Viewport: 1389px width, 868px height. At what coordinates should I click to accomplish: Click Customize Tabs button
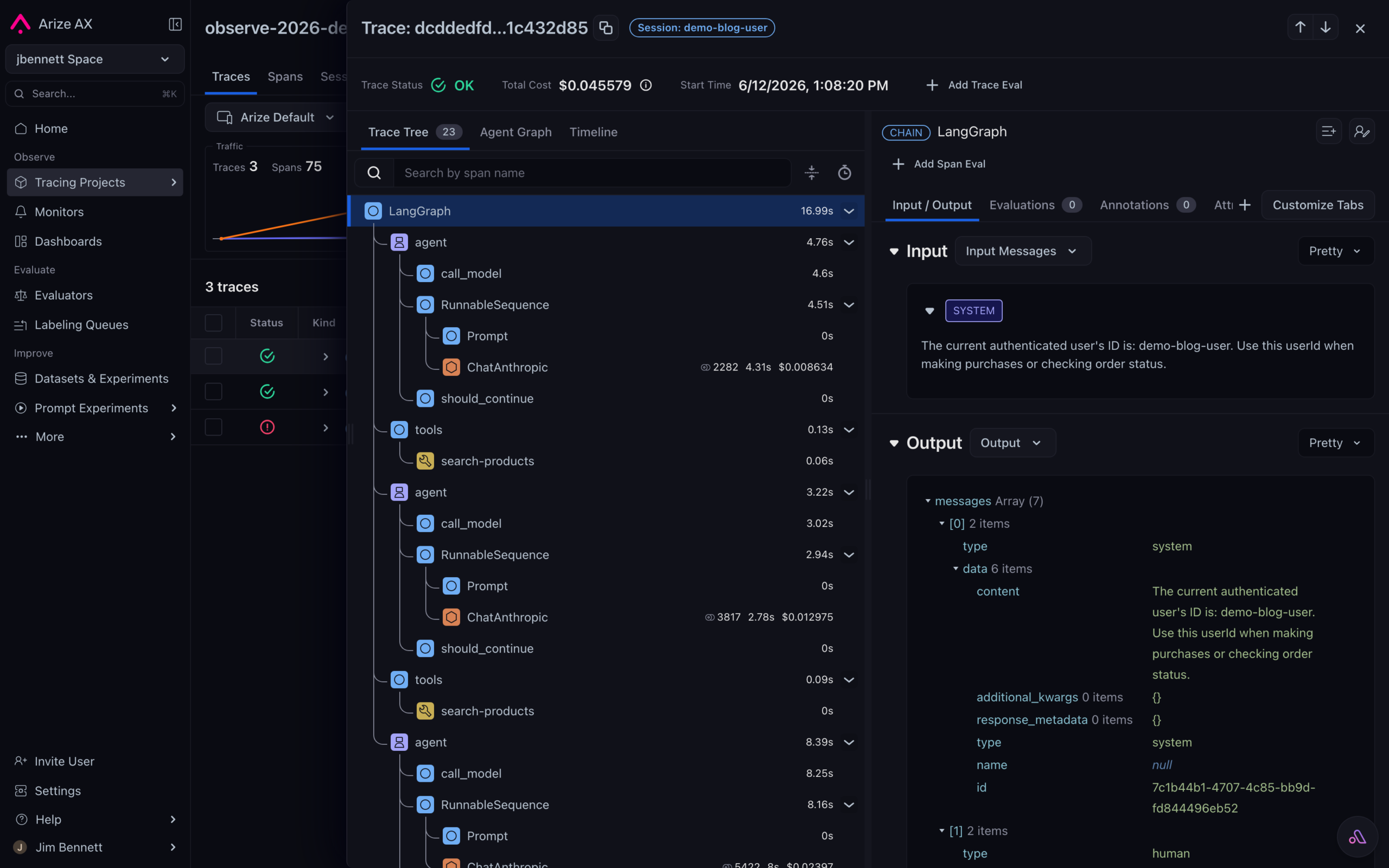pyautogui.click(x=1318, y=205)
